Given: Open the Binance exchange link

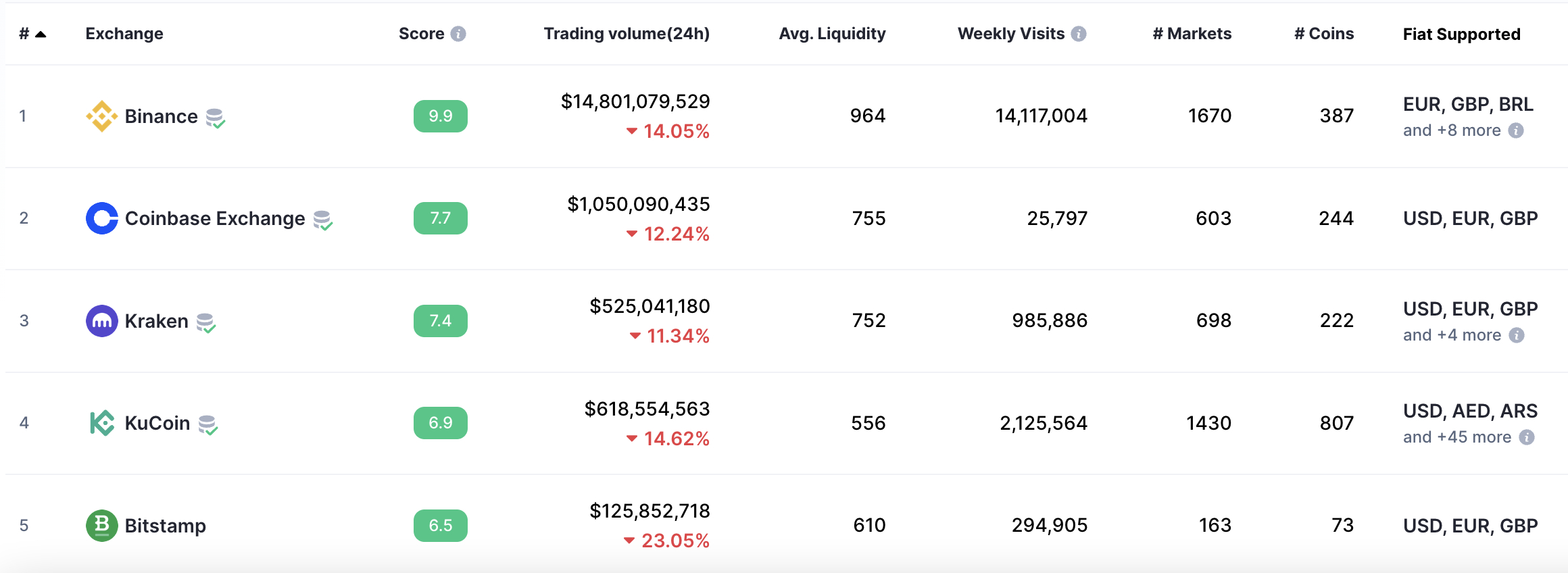Looking at the screenshot, I should pos(162,116).
